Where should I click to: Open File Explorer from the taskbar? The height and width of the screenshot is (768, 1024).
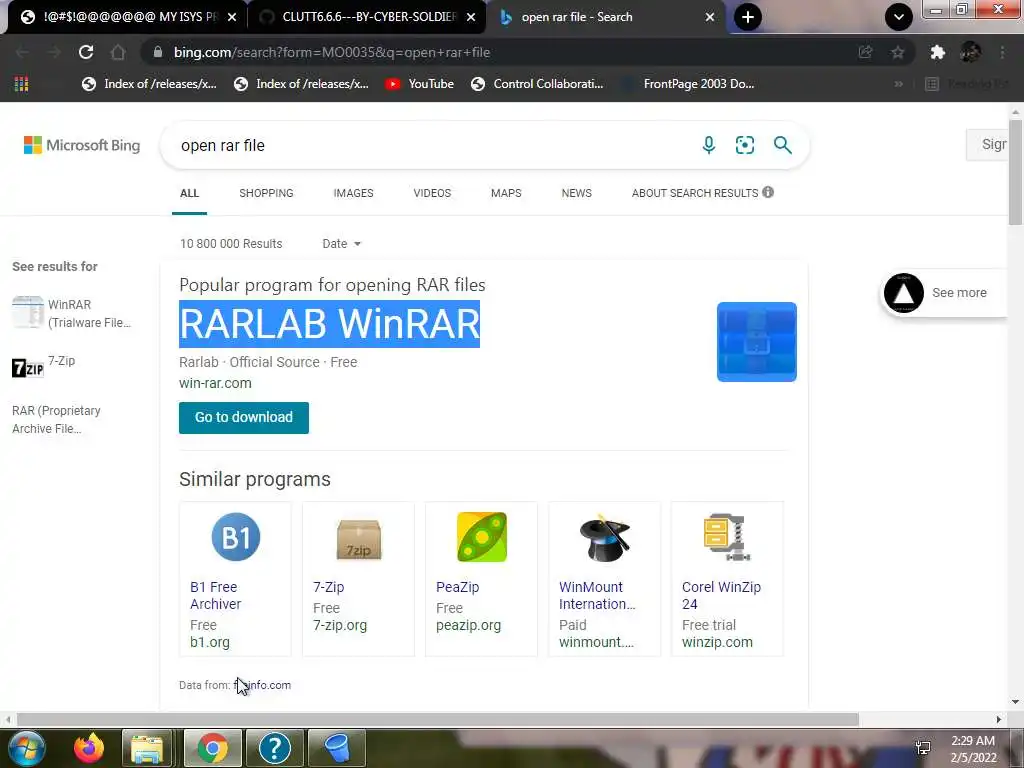pyautogui.click(x=147, y=748)
